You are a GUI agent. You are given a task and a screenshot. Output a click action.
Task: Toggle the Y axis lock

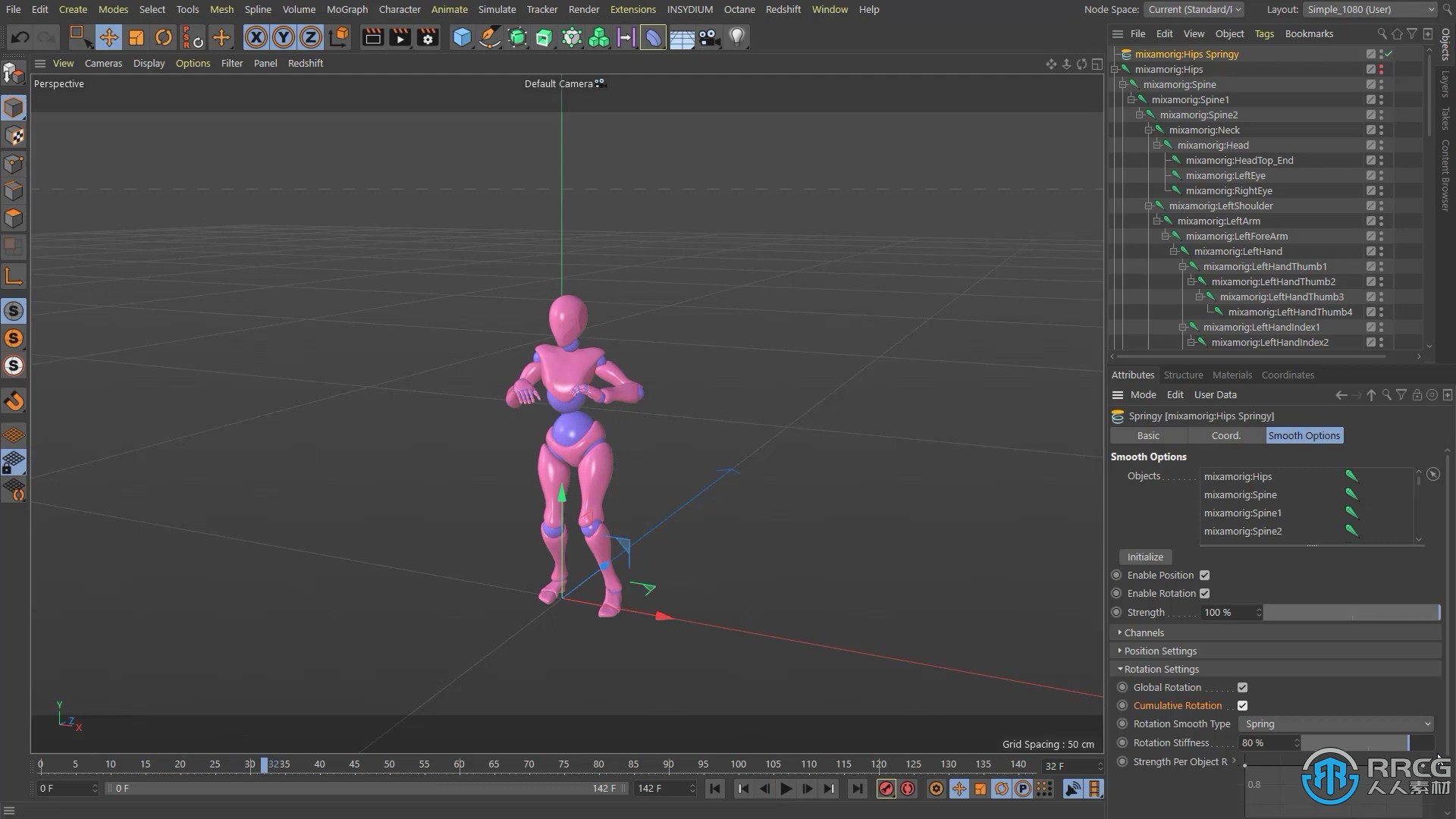pyautogui.click(x=284, y=37)
